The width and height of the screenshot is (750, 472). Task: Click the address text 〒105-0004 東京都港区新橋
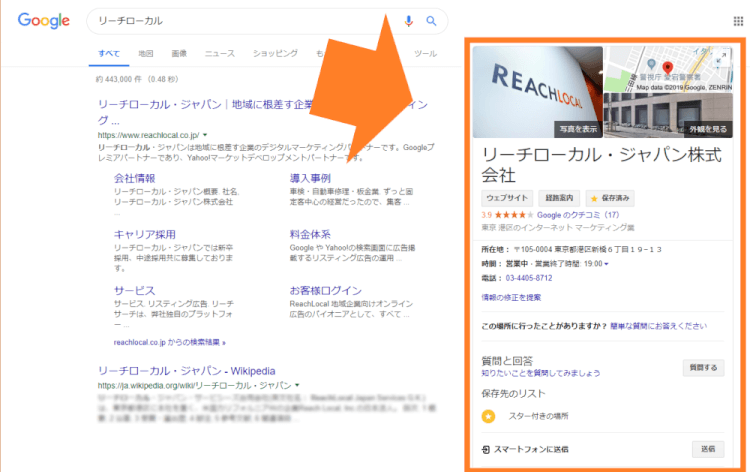(x=587, y=250)
